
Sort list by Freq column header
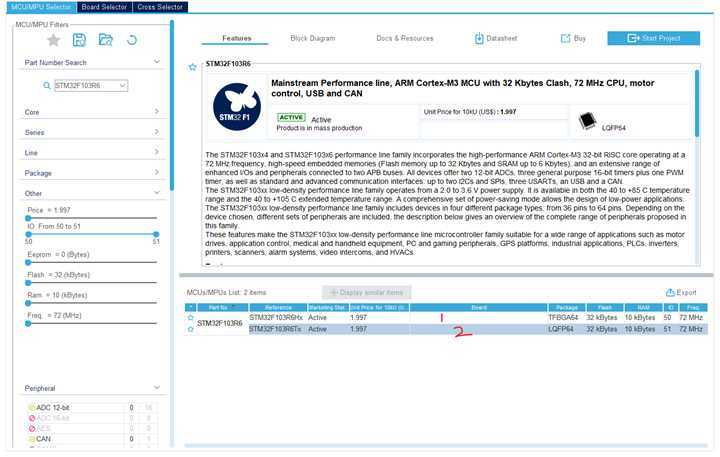click(x=693, y=307)
